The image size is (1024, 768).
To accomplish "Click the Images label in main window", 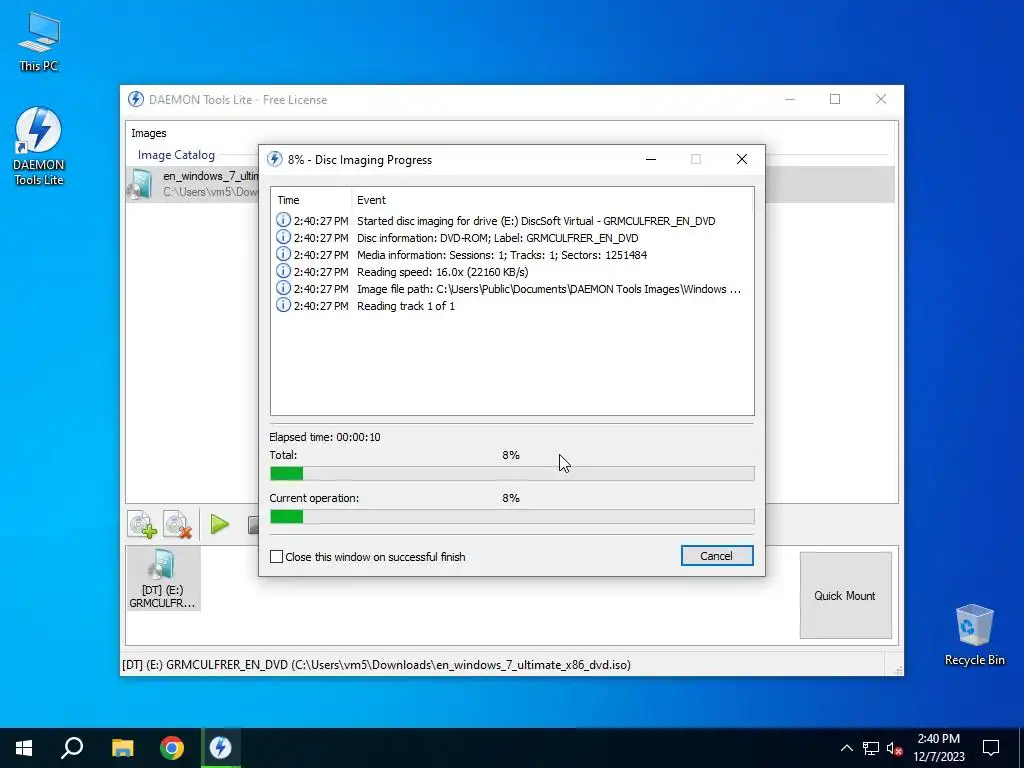I will 149,133.
